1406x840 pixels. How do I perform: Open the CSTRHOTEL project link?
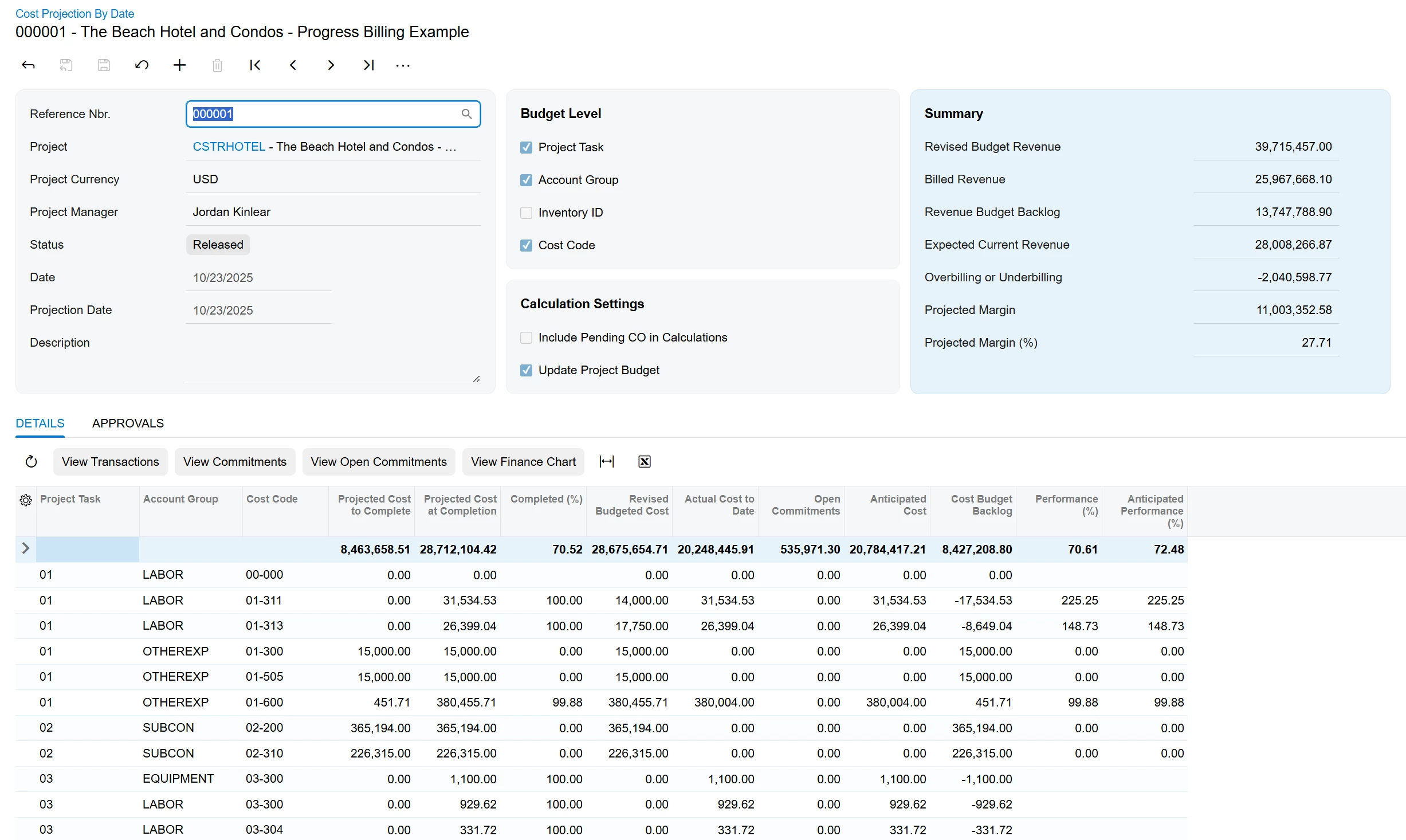pos(229,147)
